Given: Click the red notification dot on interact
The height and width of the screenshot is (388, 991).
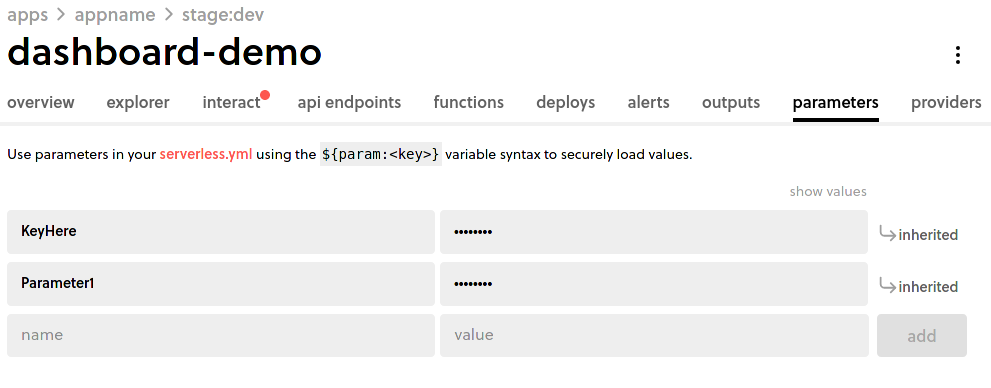Looking at the screenshot, I should [265, 95].
